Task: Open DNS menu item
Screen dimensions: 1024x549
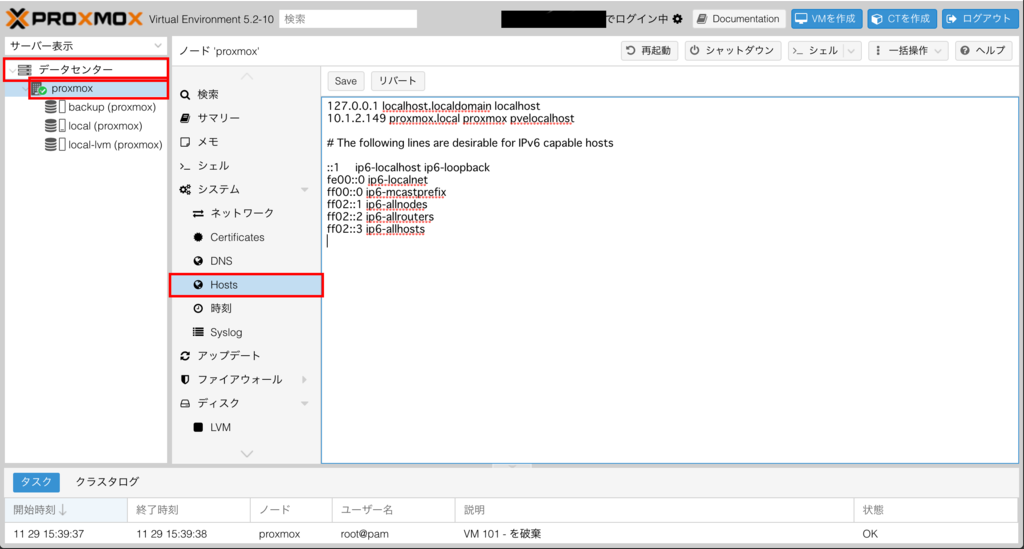Action: click(246, 260)
